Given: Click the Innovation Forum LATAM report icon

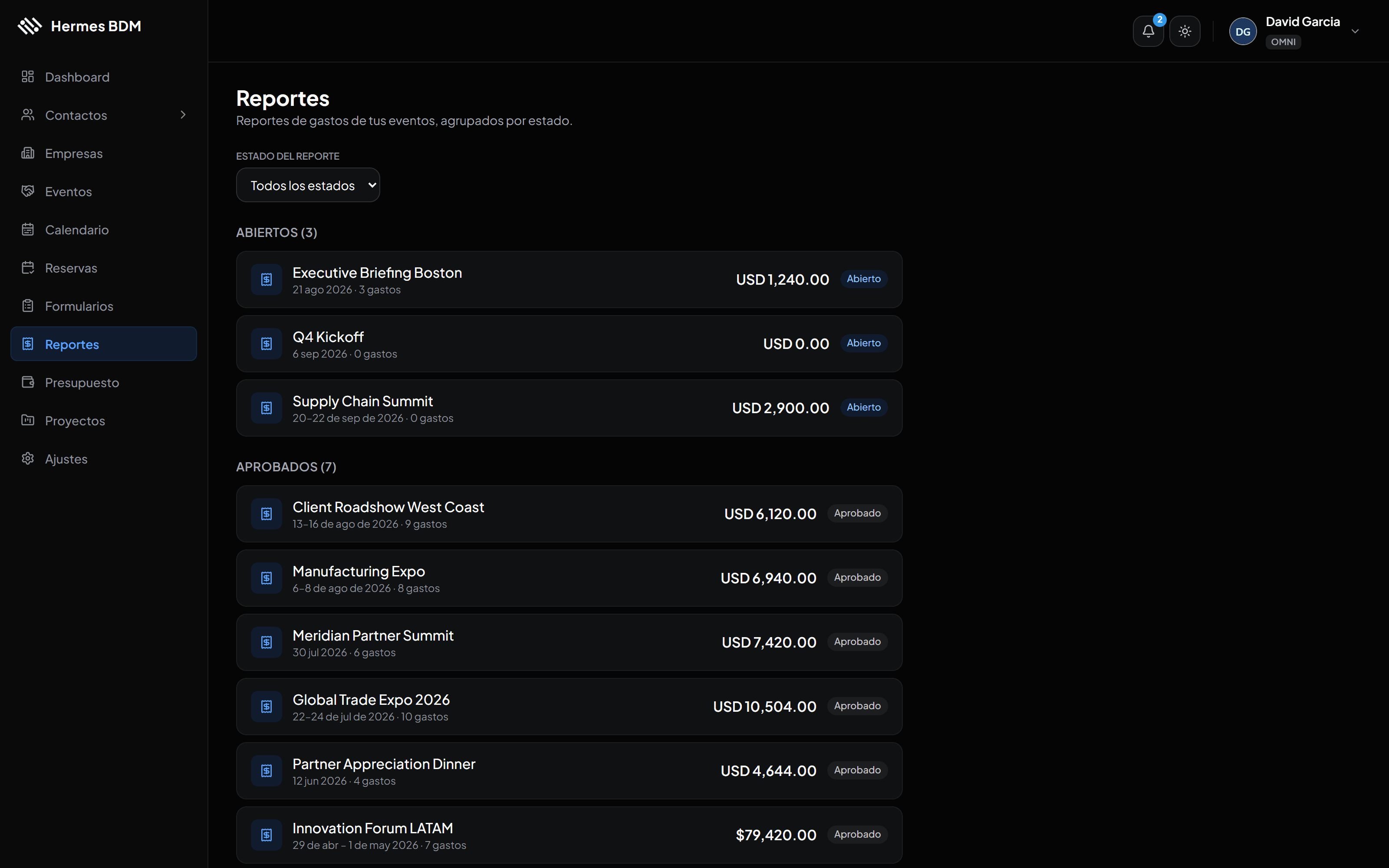Looking at the screenshot, I should [x=267, y=835].
